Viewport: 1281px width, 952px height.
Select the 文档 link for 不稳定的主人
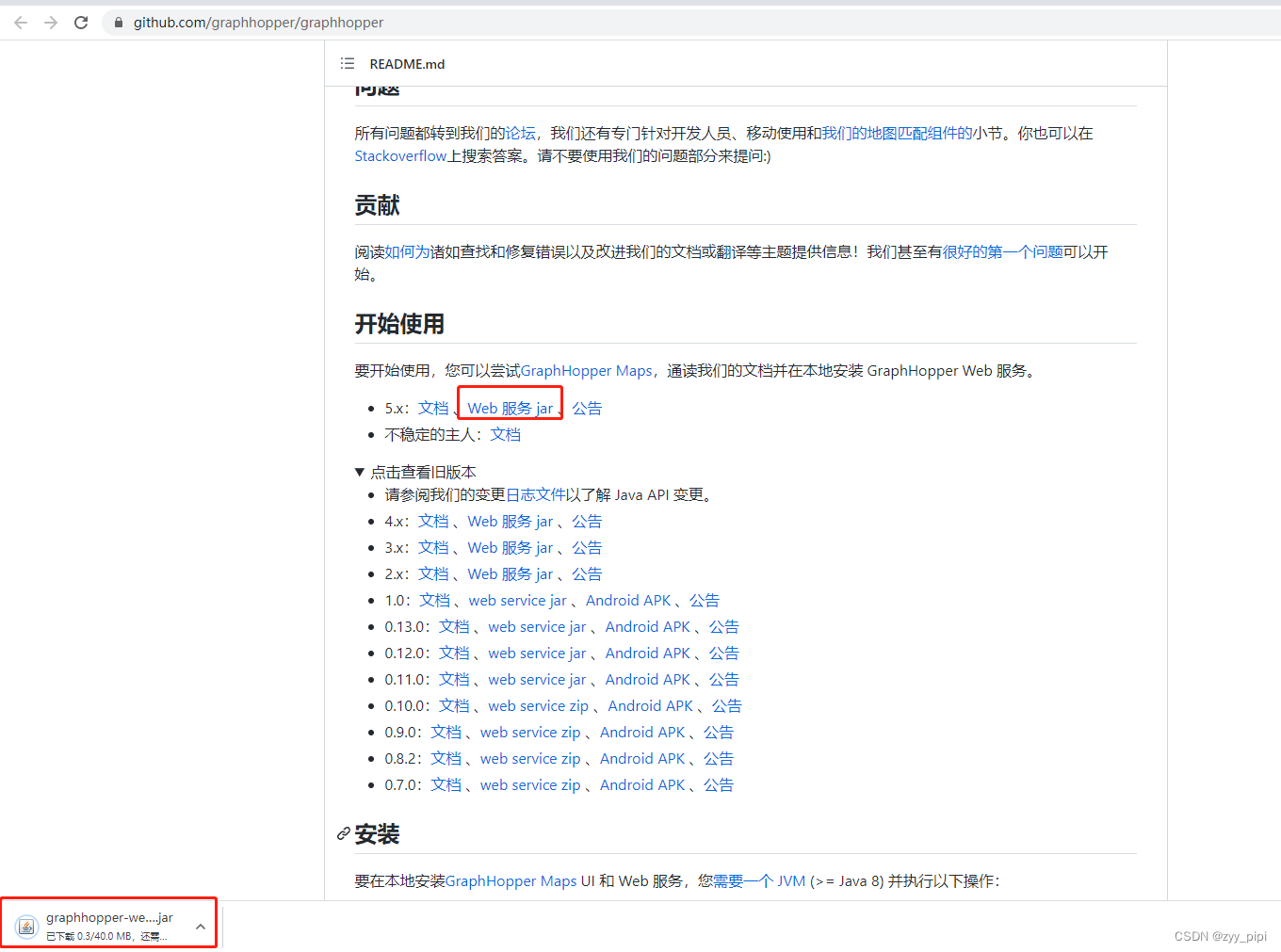point(506,434)
